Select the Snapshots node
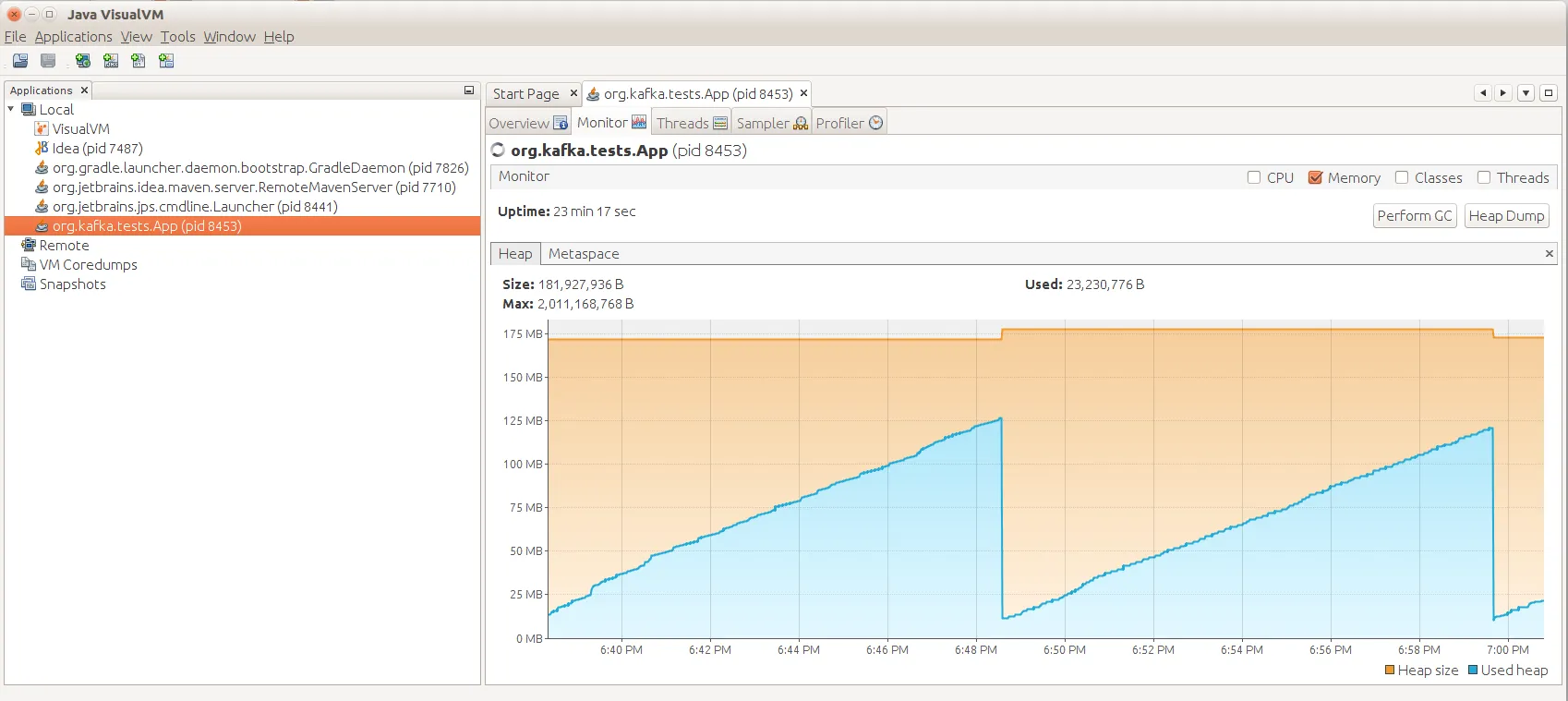The width and height of the screenshot is (1568, 701). (72, 284)
